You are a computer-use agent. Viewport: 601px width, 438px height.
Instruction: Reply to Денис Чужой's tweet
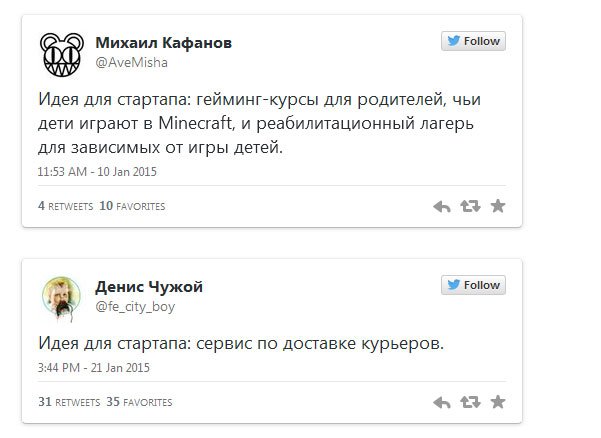(x=442, y=402)
